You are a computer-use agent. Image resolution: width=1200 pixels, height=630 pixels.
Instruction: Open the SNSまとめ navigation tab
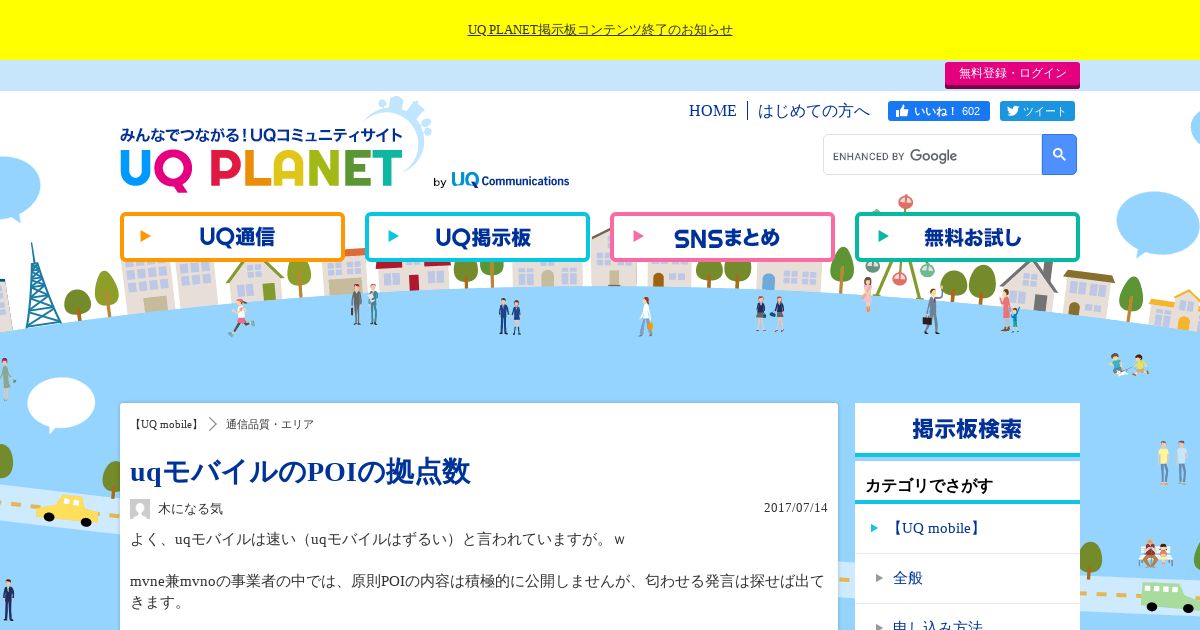coord(722,237)
